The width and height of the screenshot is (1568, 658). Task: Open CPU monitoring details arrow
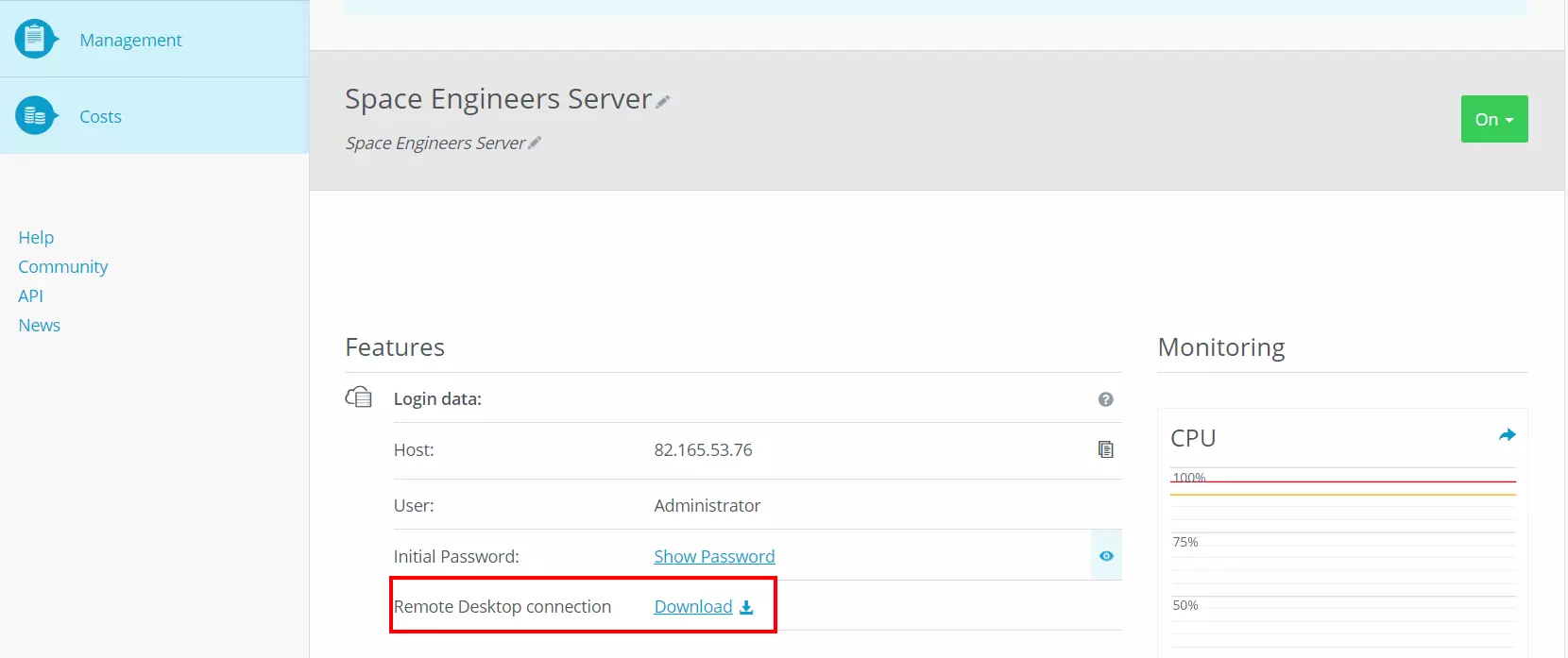[1508, 435]
